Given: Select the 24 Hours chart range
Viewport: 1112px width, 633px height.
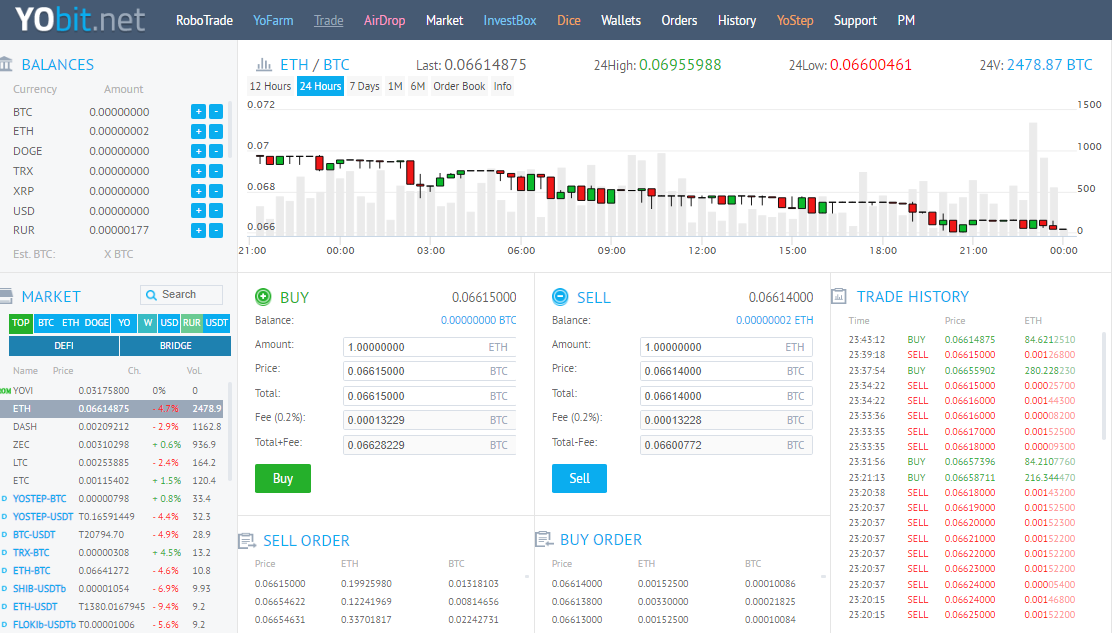Looking at the screenshot, I should tap(321, 86).
